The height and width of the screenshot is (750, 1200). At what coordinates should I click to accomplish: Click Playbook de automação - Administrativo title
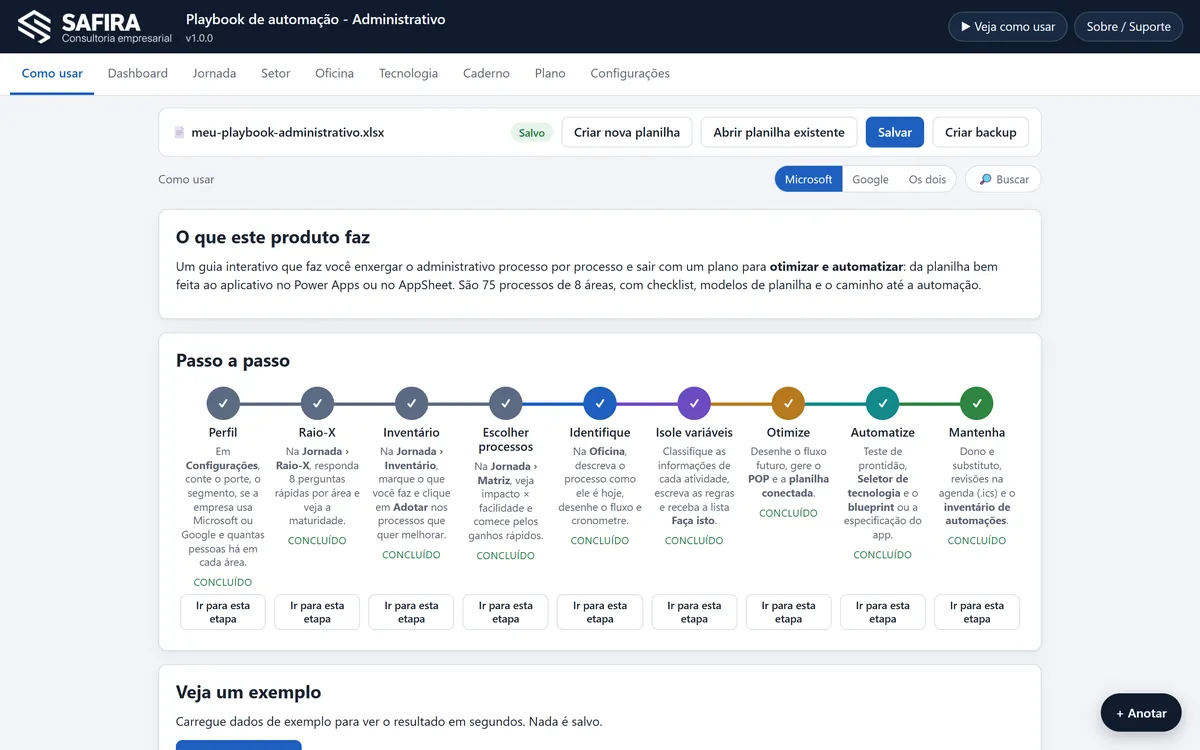click(316, 19)
